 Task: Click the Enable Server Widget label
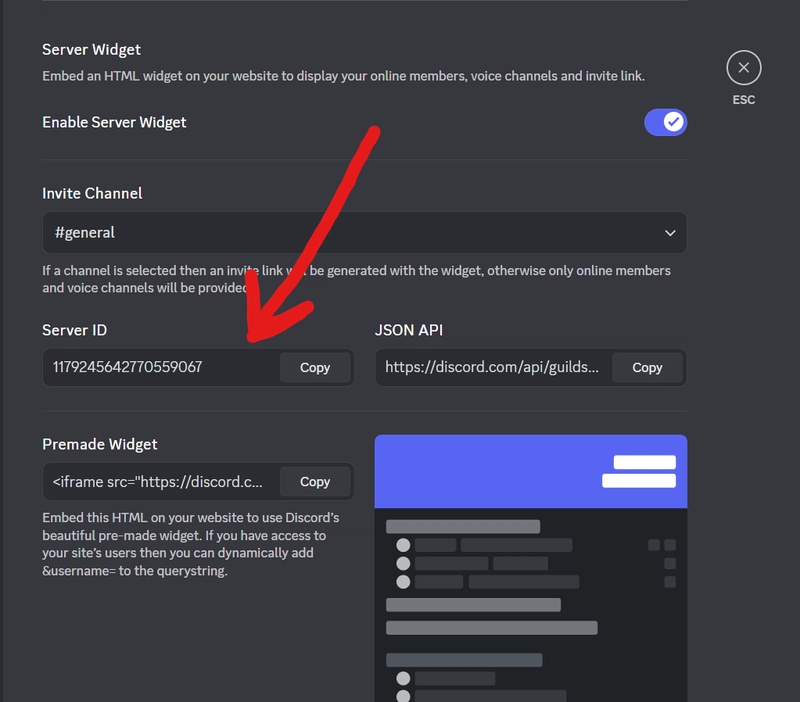(x=114, y=122)
